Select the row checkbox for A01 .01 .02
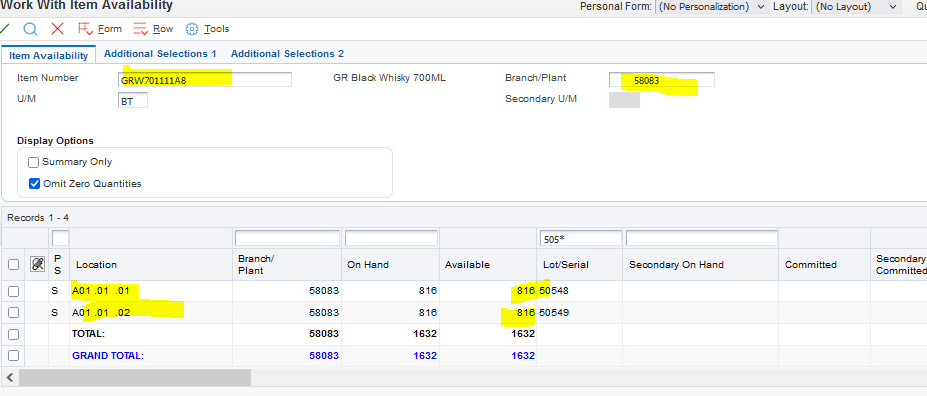Screen dimensions: 927x396 (x=14, y=313)
